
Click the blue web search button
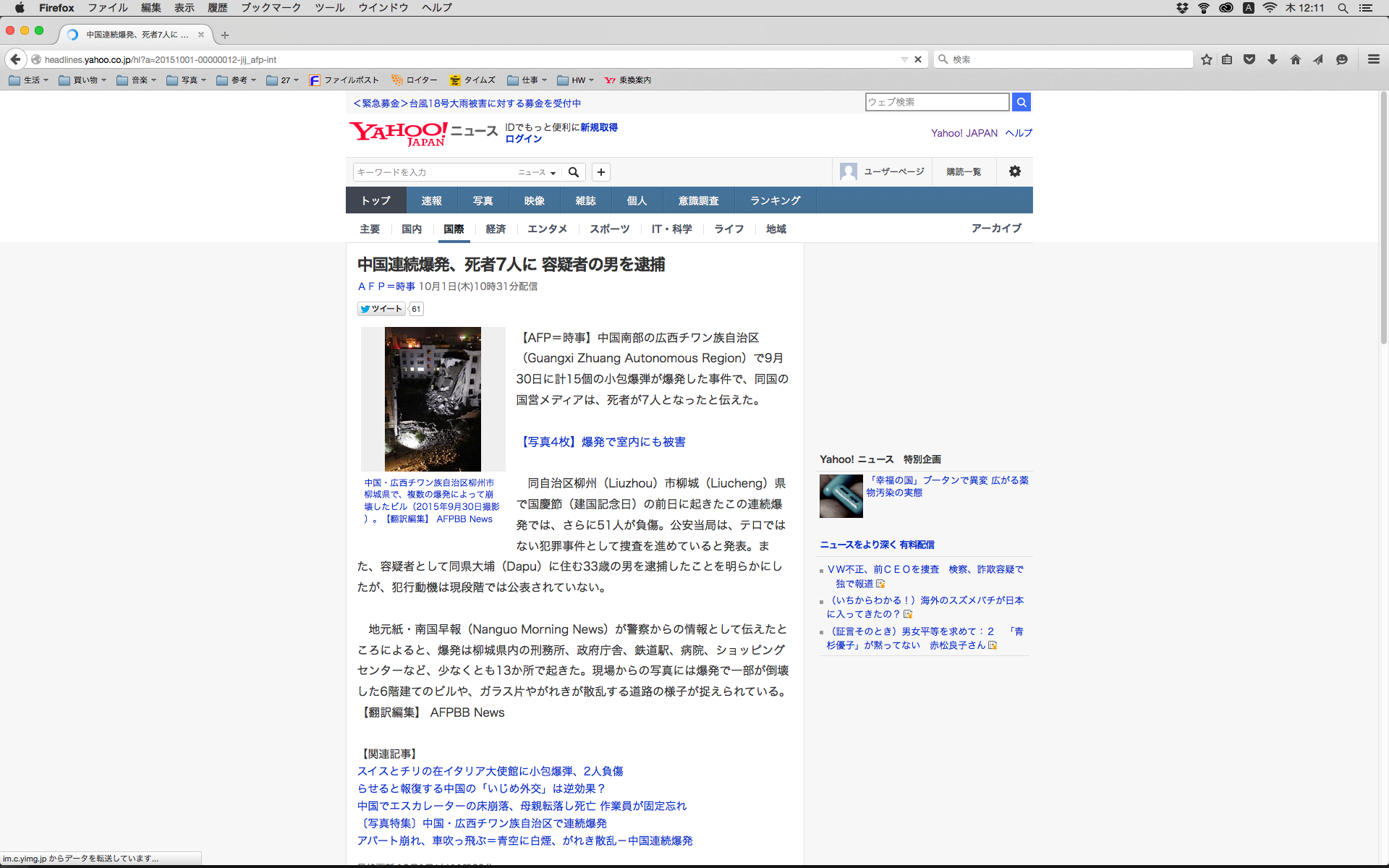[x=1021, y=102]
